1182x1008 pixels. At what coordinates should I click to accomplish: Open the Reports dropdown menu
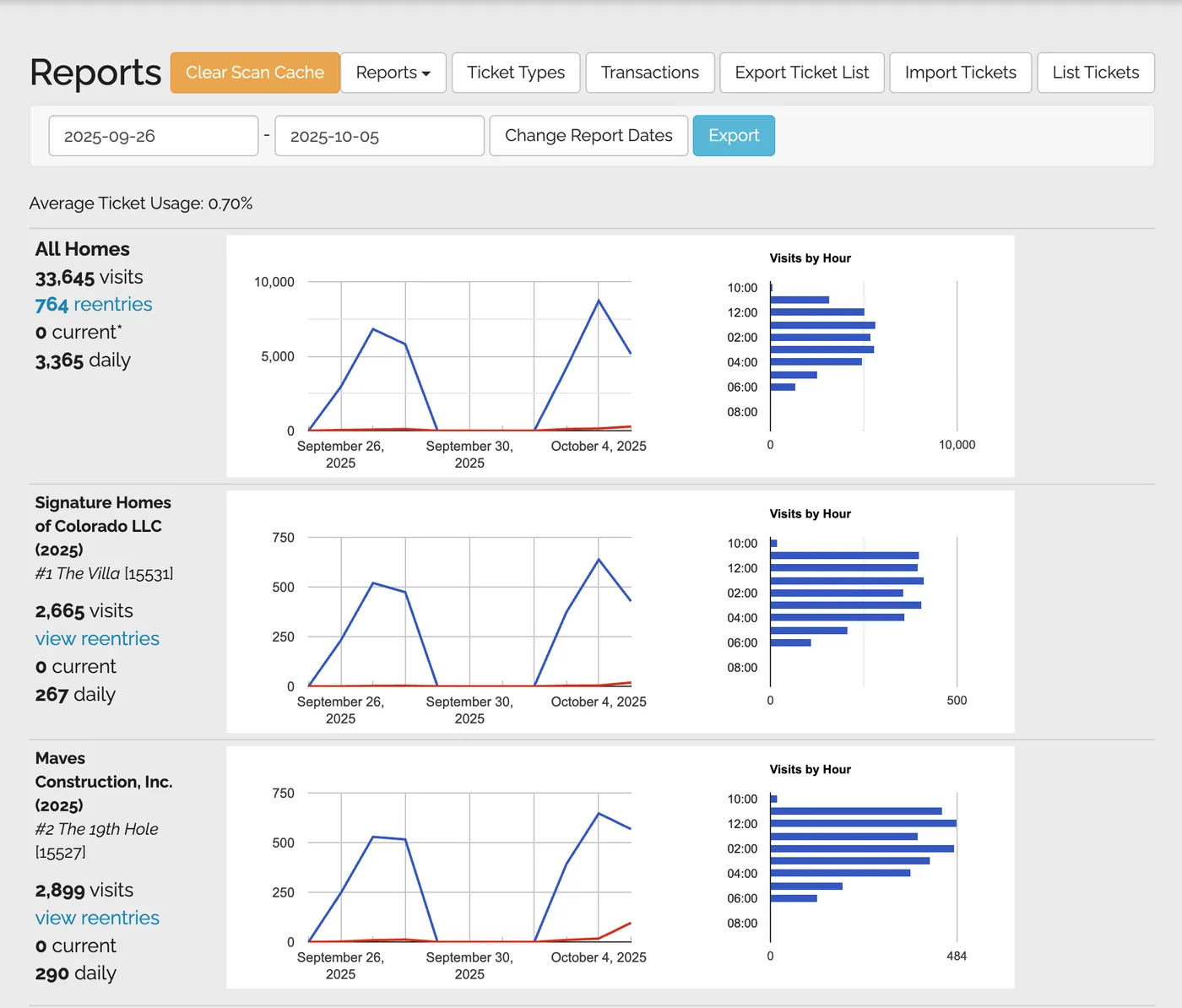tap(393, 73)
